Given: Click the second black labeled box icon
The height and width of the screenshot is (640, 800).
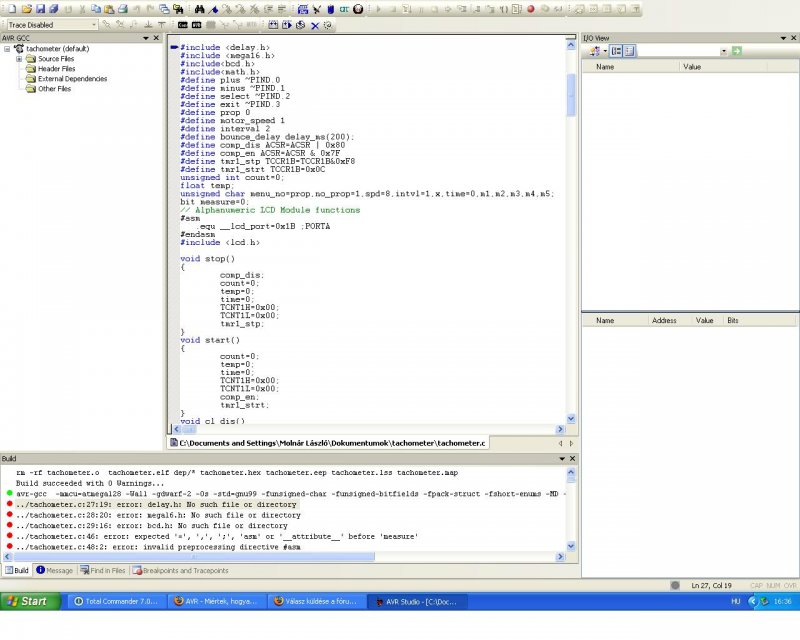Looking at the screenshot, I should click(196, 24).
